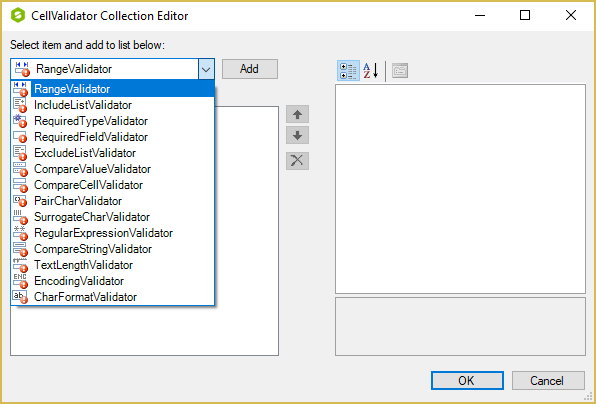The width and height of the screenshot is (596, 404).
Task: Click the PairCharValidator icon
Action: click(21, 201)
